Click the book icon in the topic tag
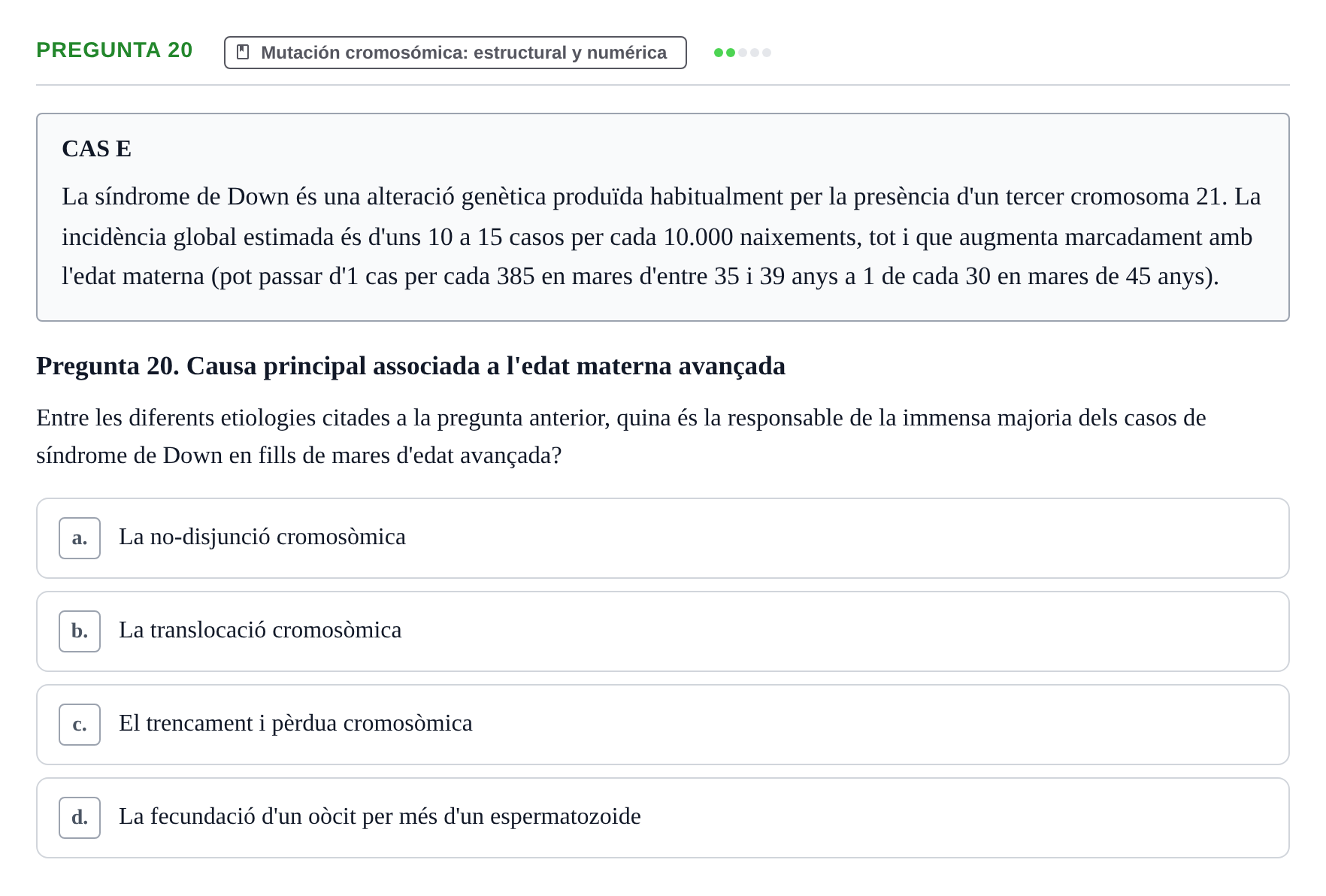1326x896 pixels. coord(243,52)
